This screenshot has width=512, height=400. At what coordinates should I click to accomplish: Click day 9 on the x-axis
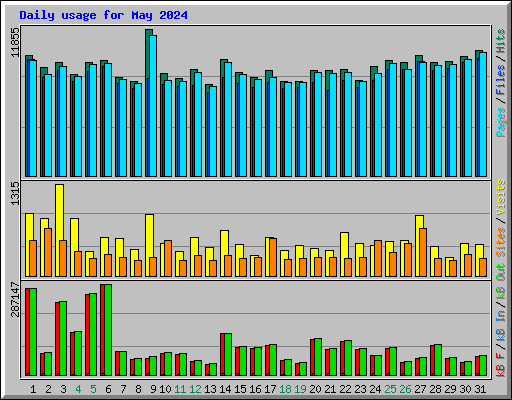153,389
